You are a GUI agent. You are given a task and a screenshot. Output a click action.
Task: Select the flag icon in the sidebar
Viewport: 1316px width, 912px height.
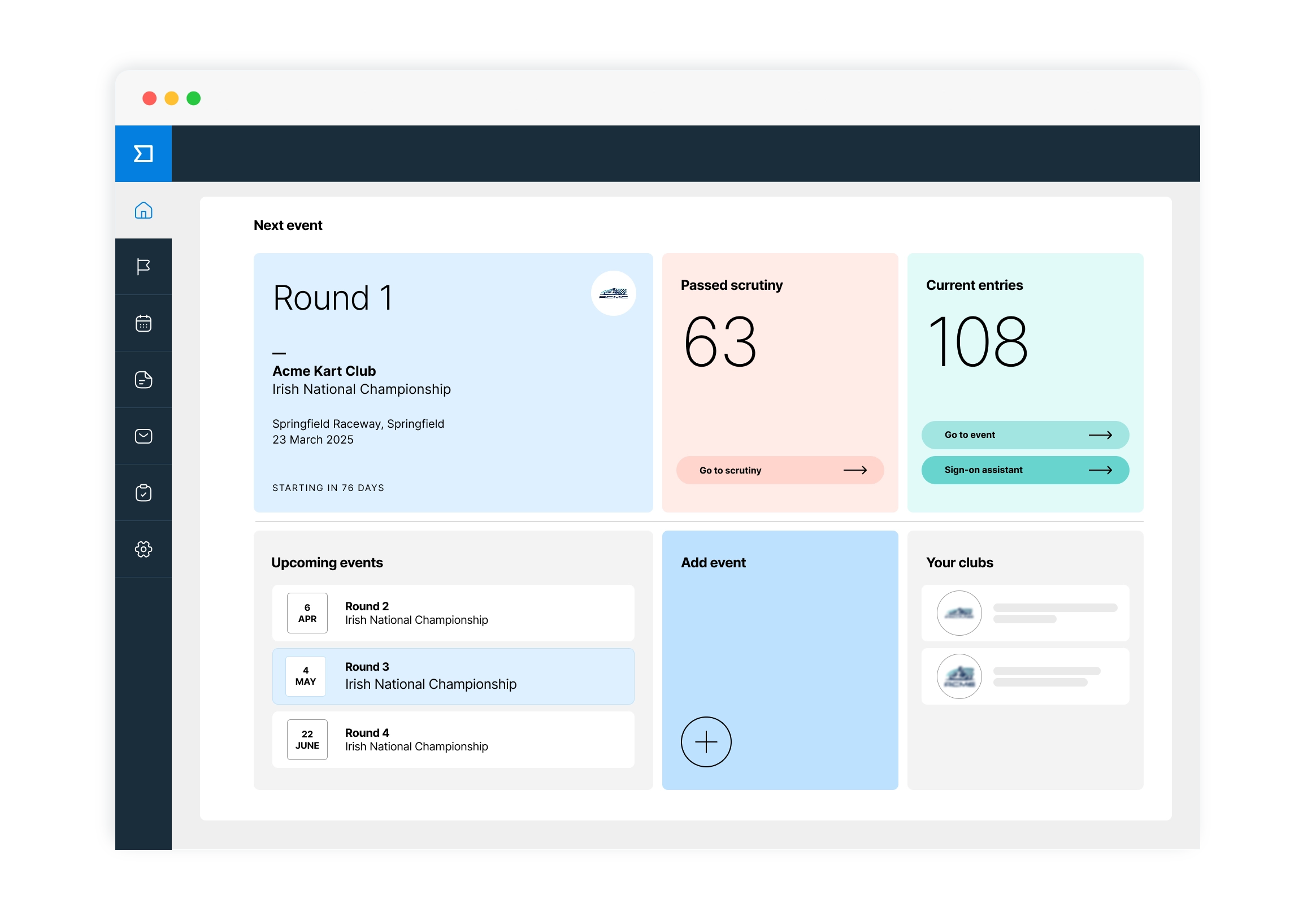(x=143, y=266)
